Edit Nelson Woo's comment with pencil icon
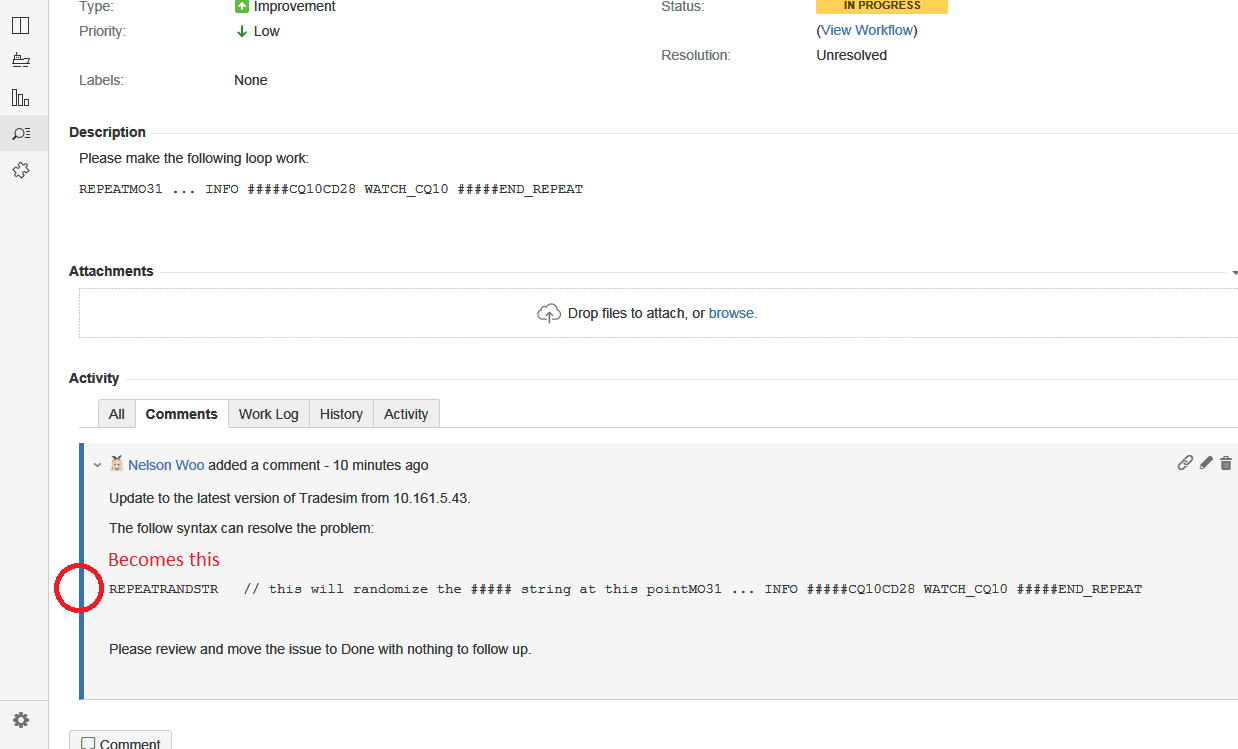This screenshot has height=749, width=1238. [1206, 463]
